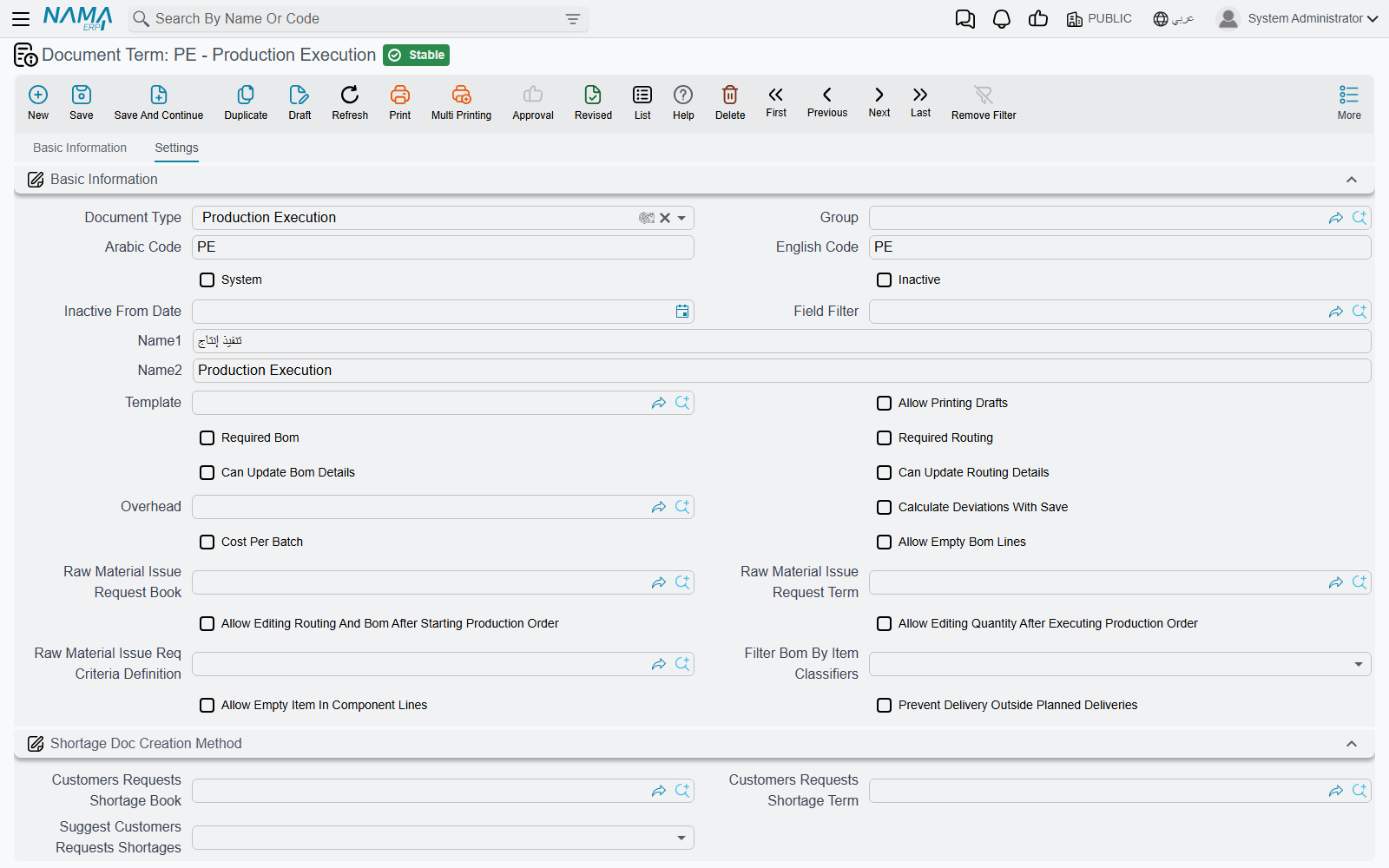This screenshot has width=1389, height=868.
Task: Go to the Previous record
Action: [827, 102]
